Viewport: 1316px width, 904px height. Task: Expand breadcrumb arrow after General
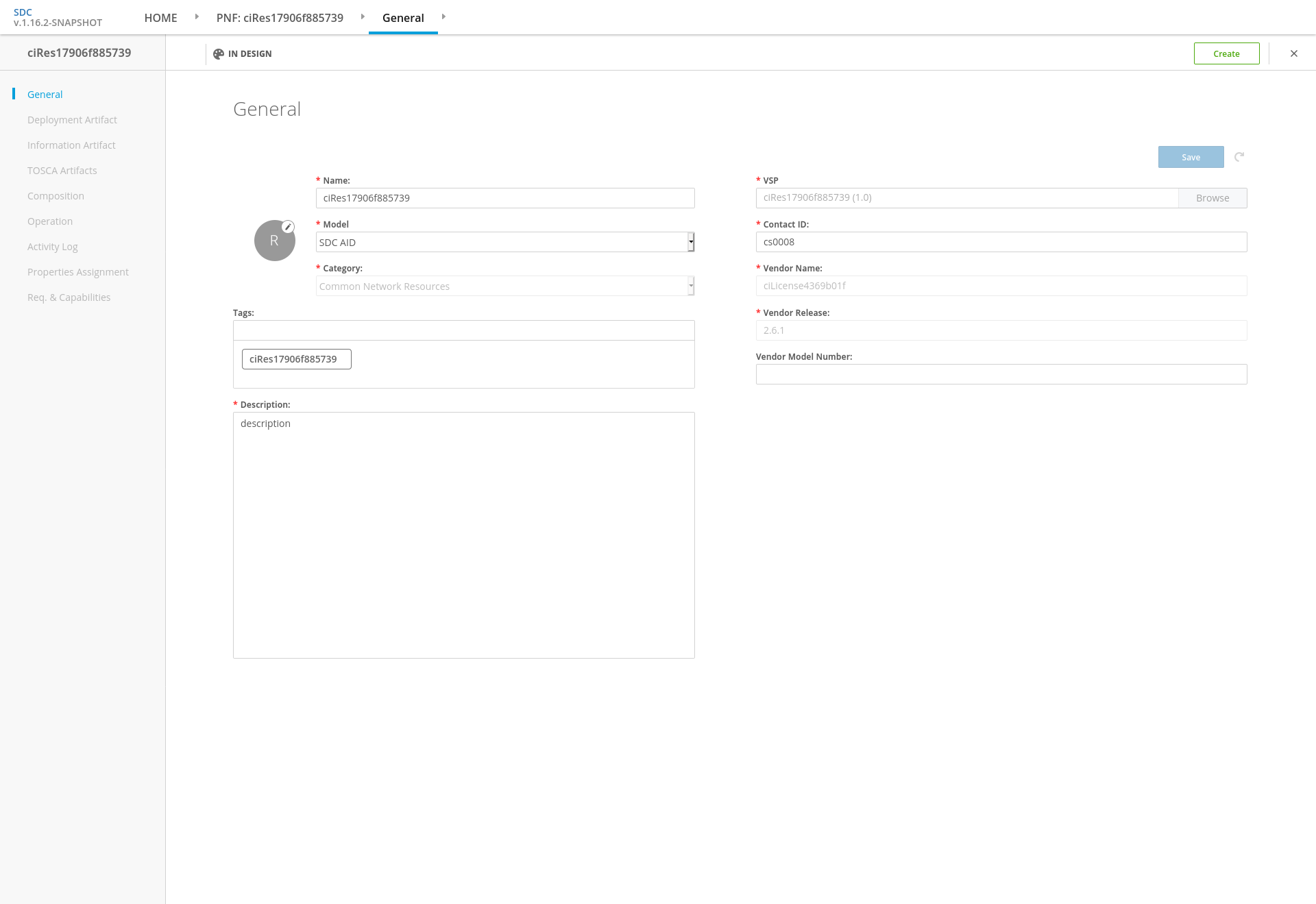(443, 17)
